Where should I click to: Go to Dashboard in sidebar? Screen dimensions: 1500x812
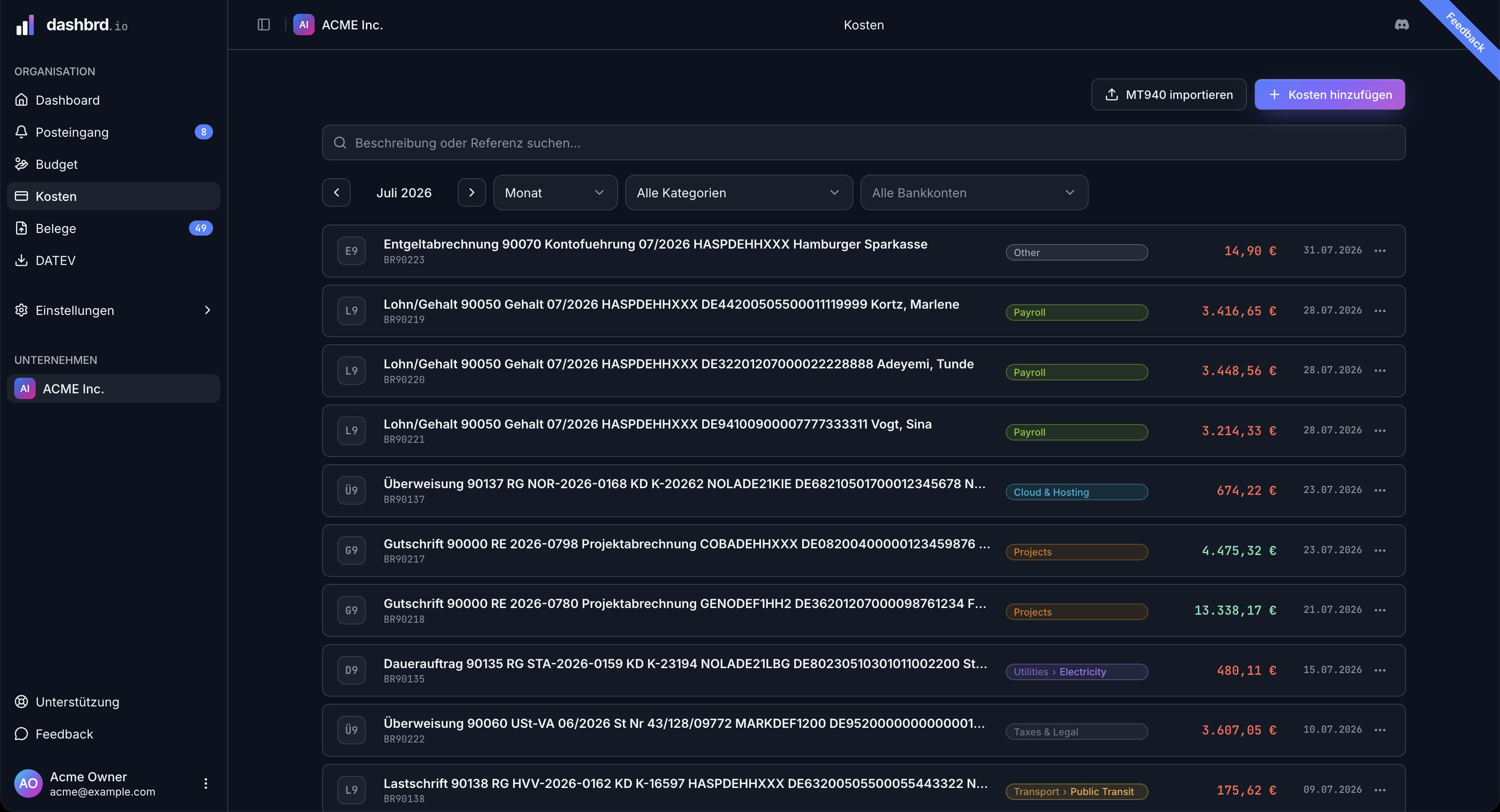point(114,100)
